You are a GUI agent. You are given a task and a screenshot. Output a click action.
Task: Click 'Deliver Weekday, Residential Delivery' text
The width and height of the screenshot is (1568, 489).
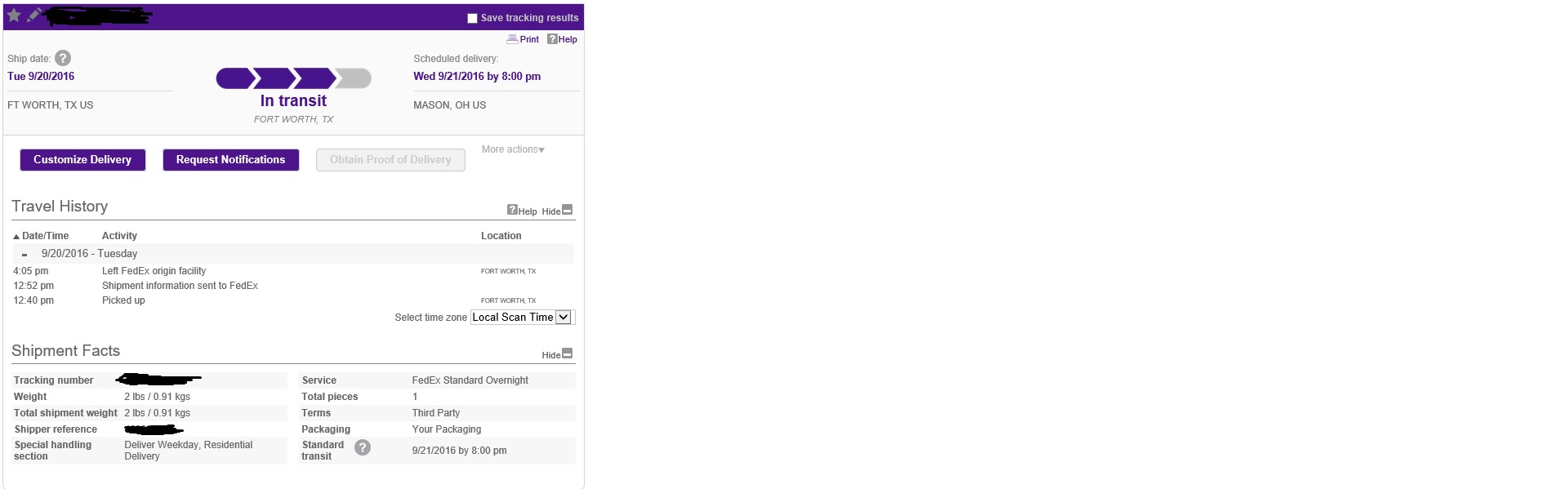[x=189, y=451]
